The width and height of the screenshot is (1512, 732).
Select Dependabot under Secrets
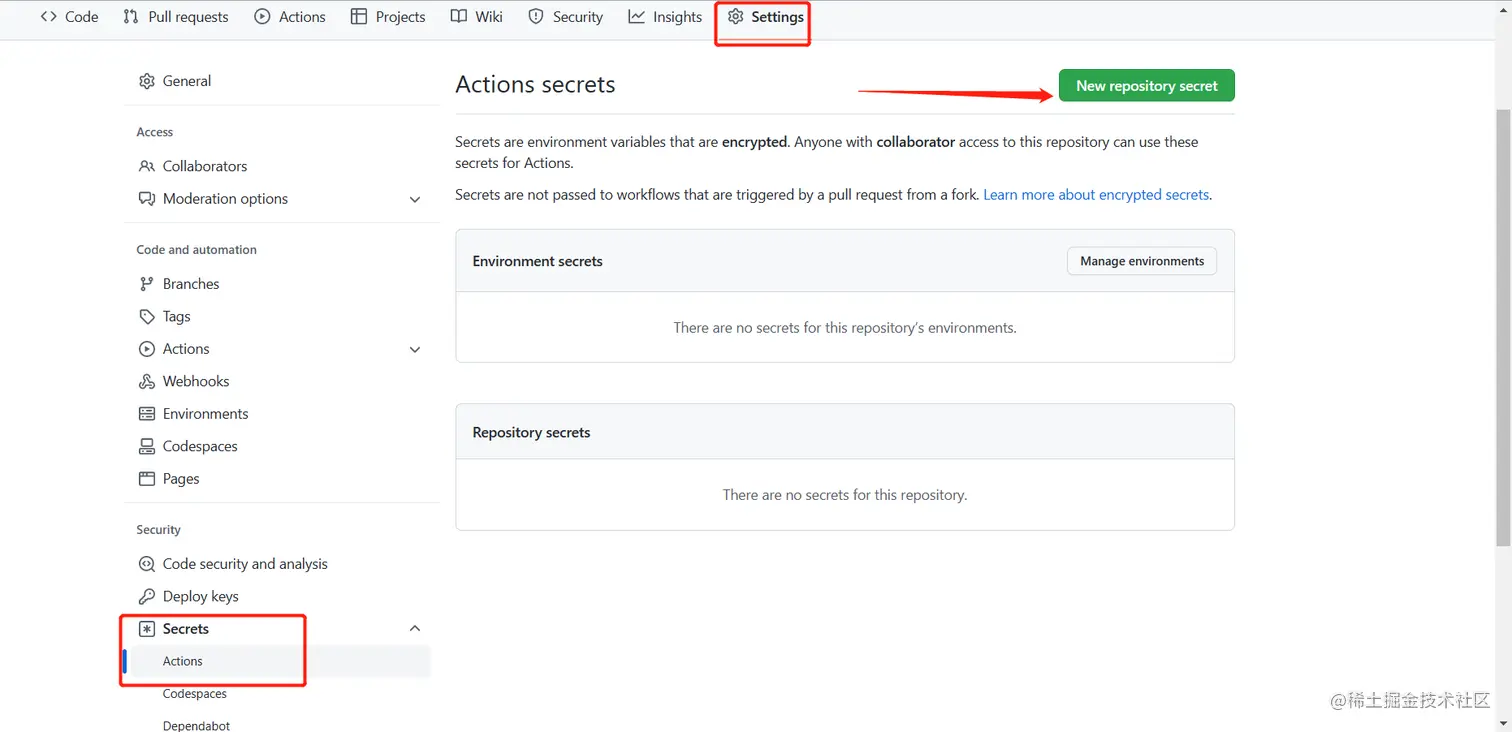pyautogui.click(x=196, y=725)
